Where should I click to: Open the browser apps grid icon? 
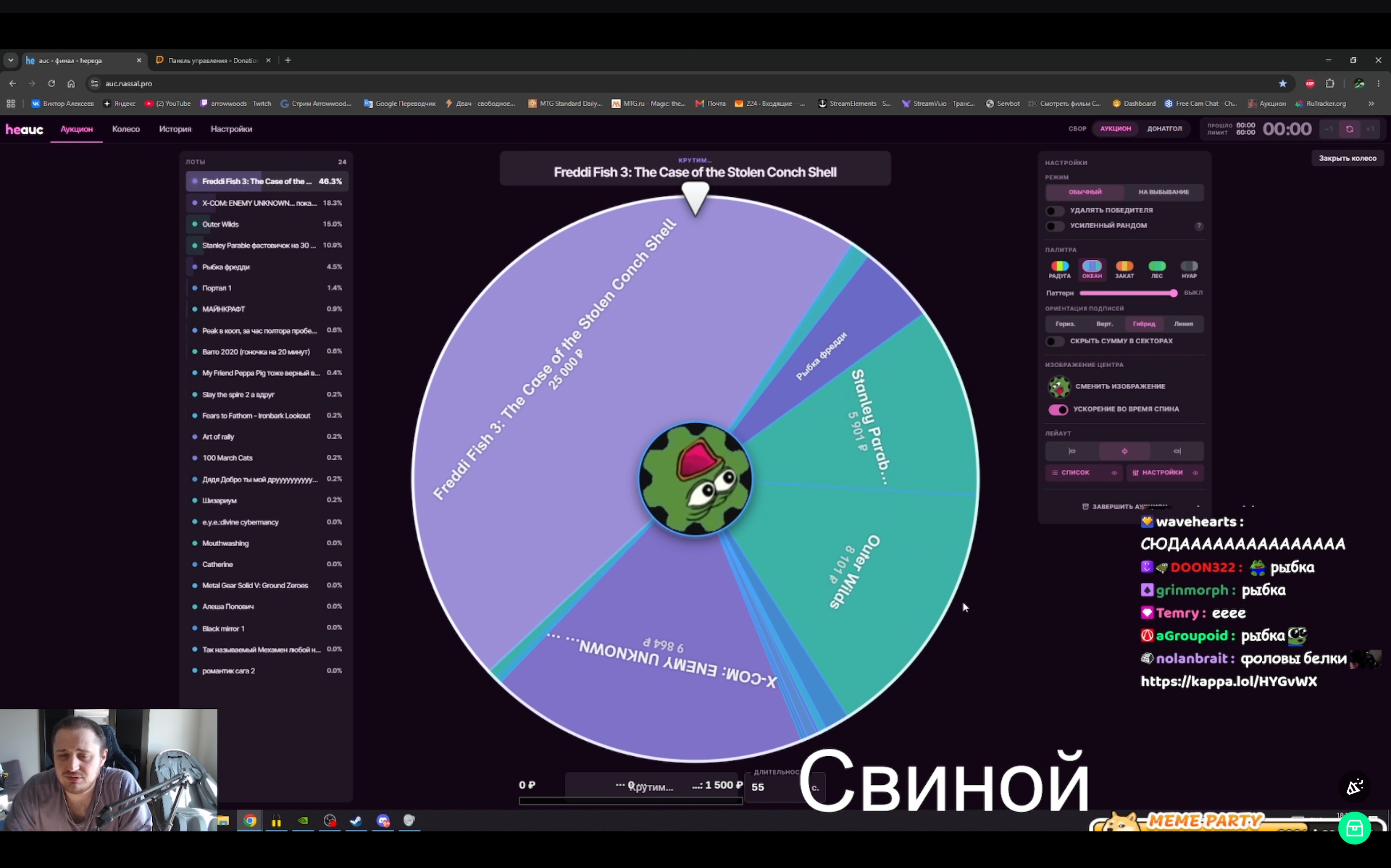[10, 104]
